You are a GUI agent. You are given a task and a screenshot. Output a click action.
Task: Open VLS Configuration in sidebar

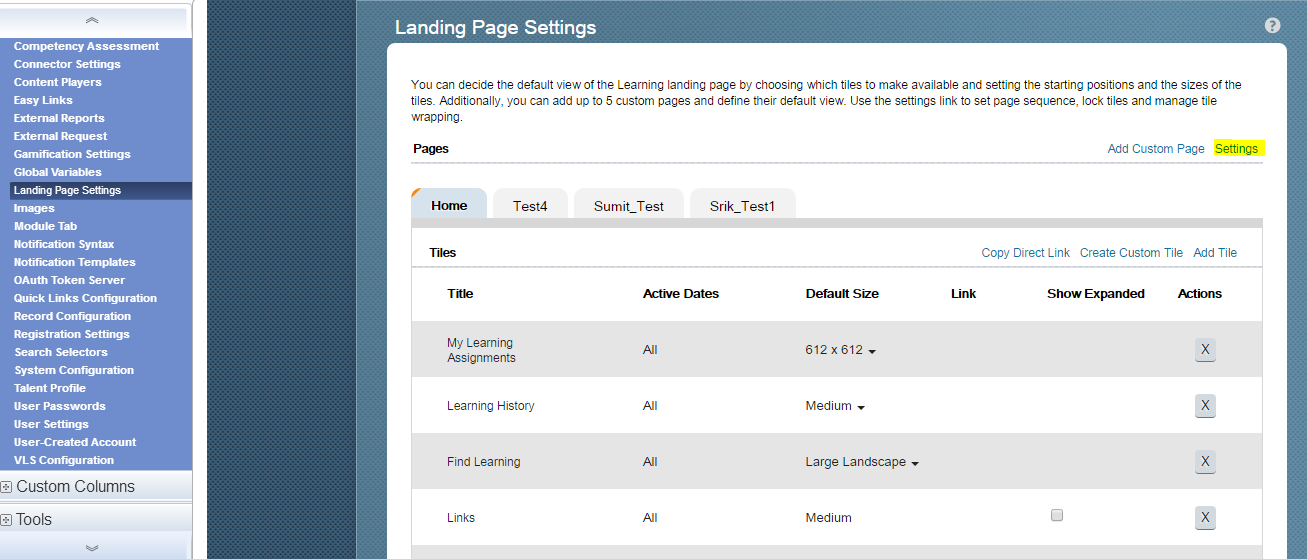pyautogui.click(x=63, y=460)
